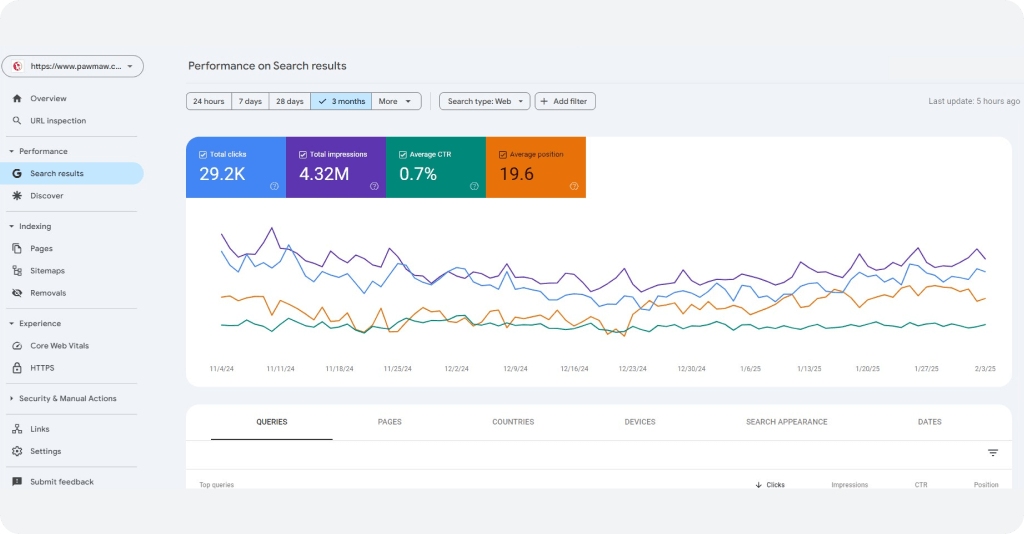Toggle the Total impressions checkbox
The width and height of the screenshot is (1024, 534).
pos(303,155)
